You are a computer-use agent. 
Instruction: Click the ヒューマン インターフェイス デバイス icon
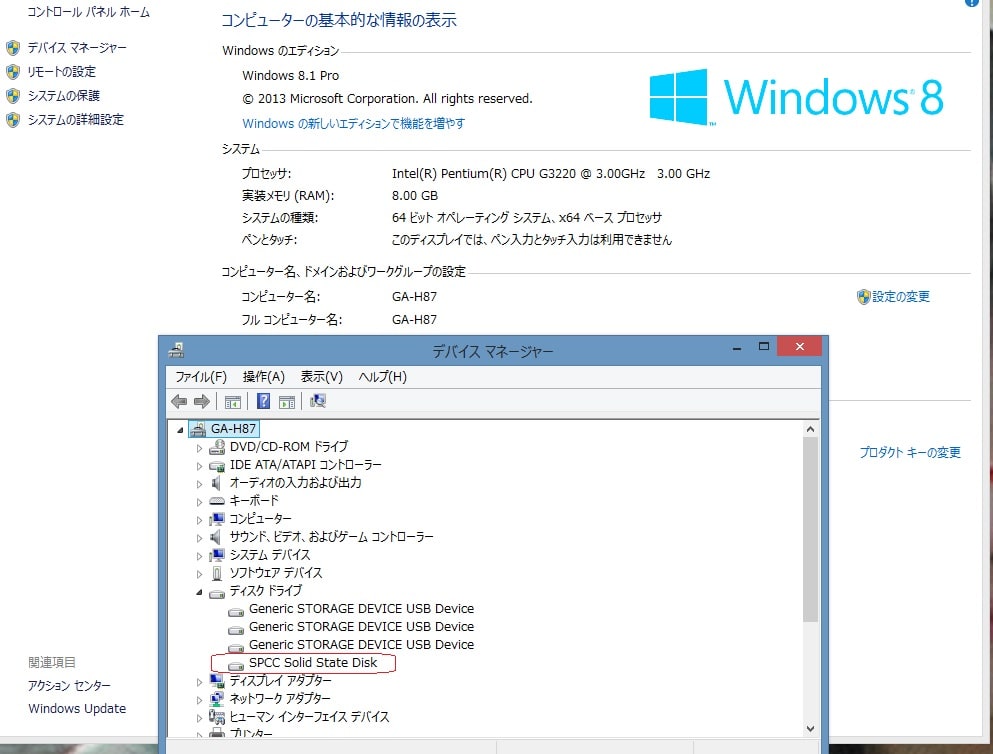(x=217, y=717)
